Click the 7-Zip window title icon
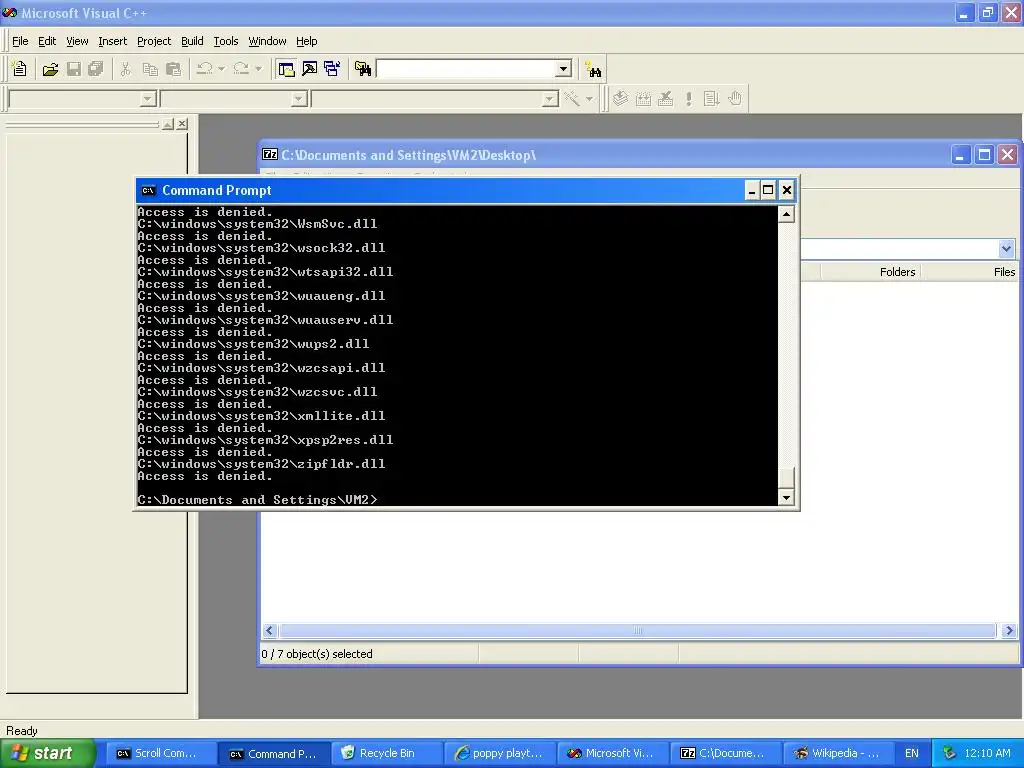 [x=270, y=155]
